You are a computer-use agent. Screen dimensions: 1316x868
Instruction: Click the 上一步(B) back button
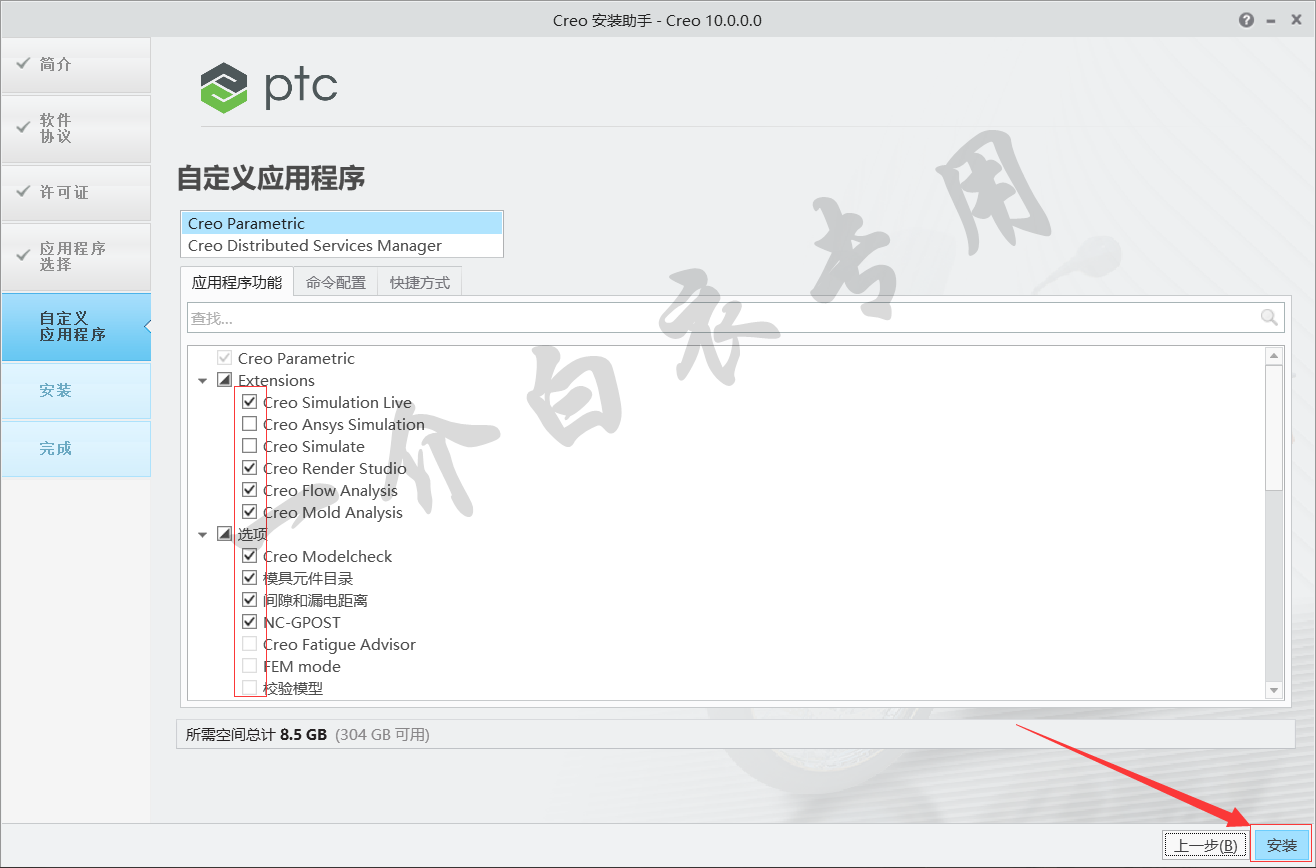click(x=1205, y=846)
